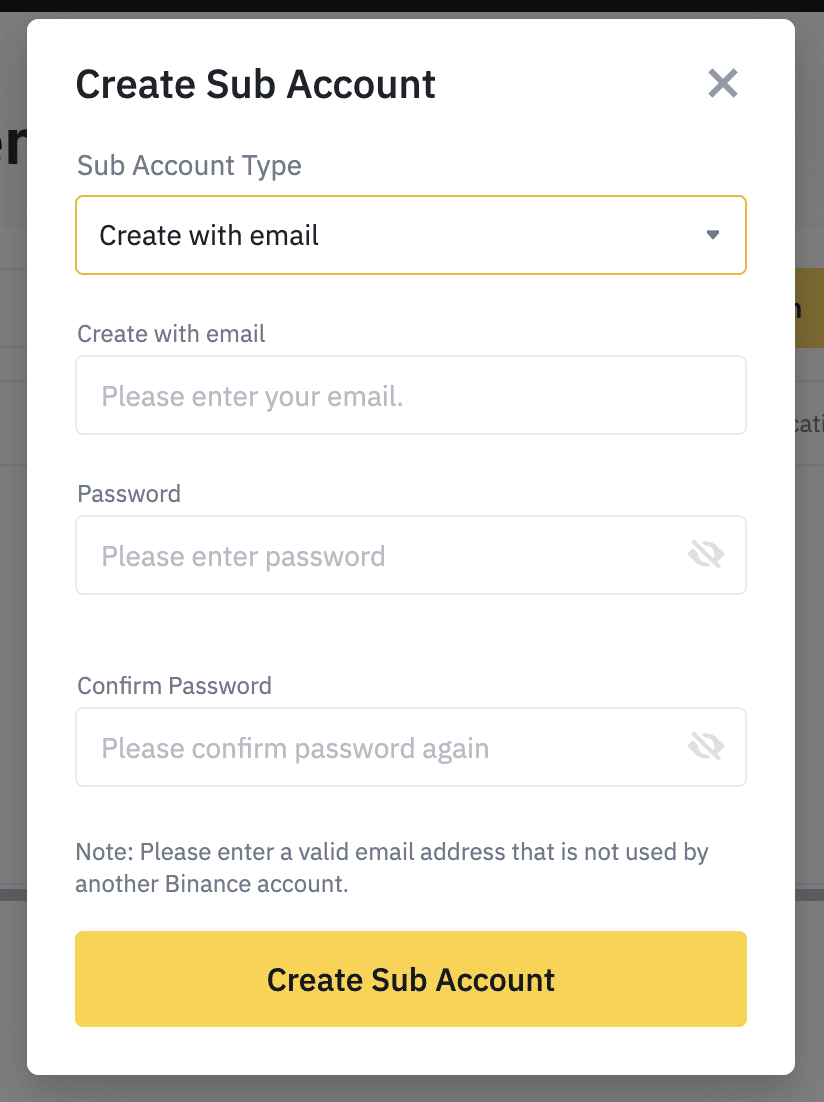Click the partially hidden yellow button behind dialog
The height and width of the screenshot is (1102, 824).
[809, 308]
